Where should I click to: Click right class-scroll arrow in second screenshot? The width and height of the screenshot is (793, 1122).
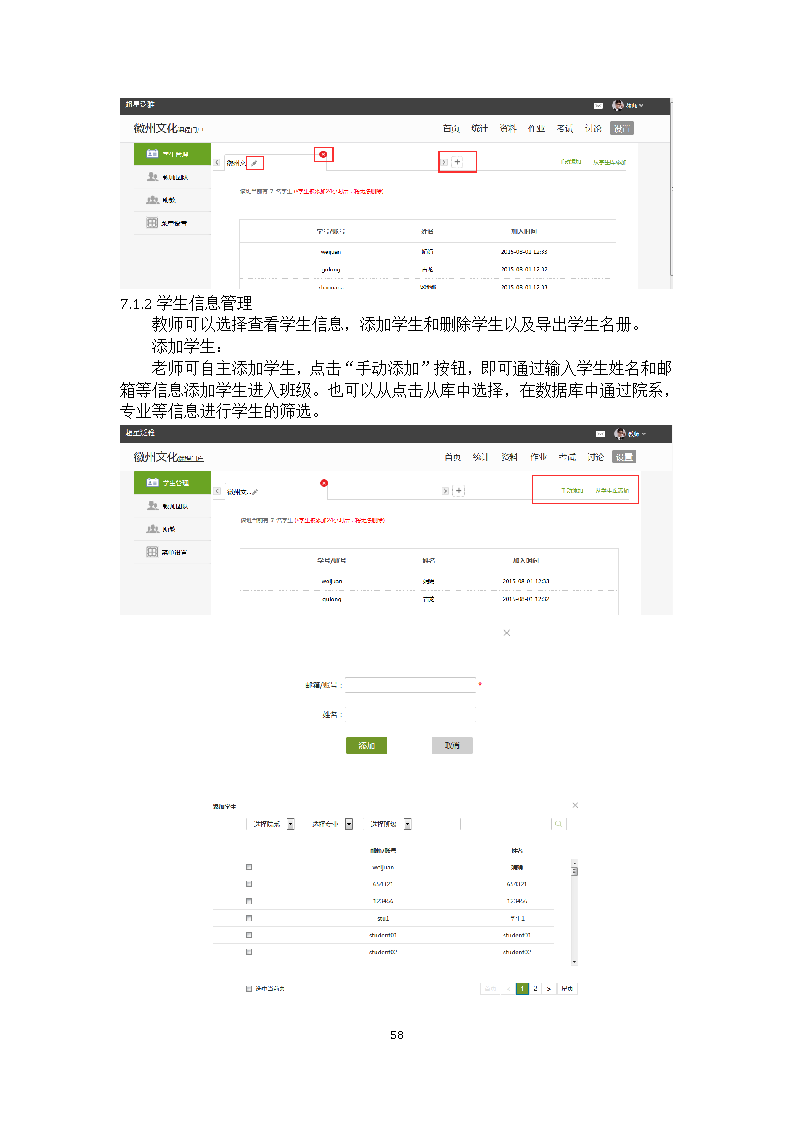point(445,491)
